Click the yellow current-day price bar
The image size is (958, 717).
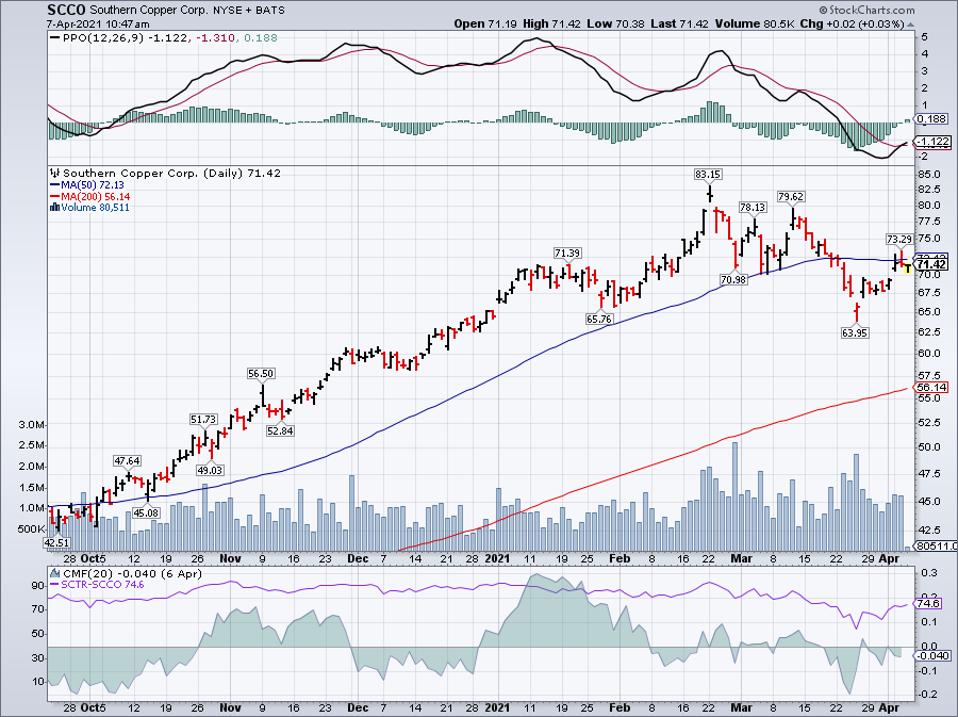click(908, 267)
